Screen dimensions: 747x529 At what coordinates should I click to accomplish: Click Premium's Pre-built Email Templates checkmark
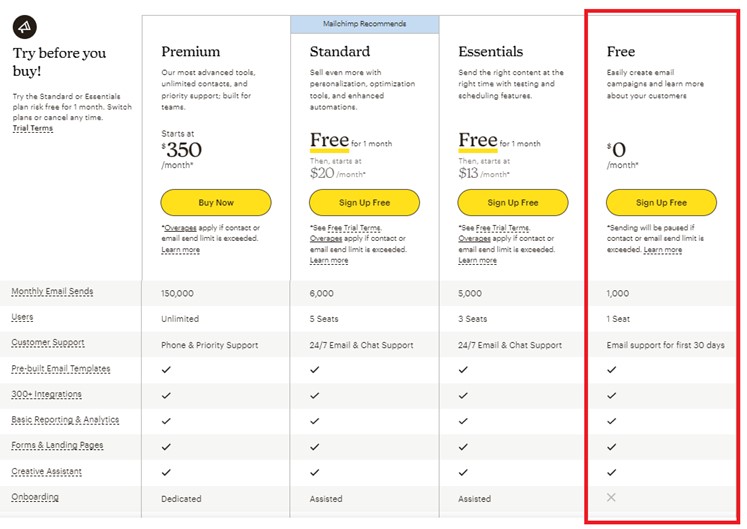click(x=166, y=369)
